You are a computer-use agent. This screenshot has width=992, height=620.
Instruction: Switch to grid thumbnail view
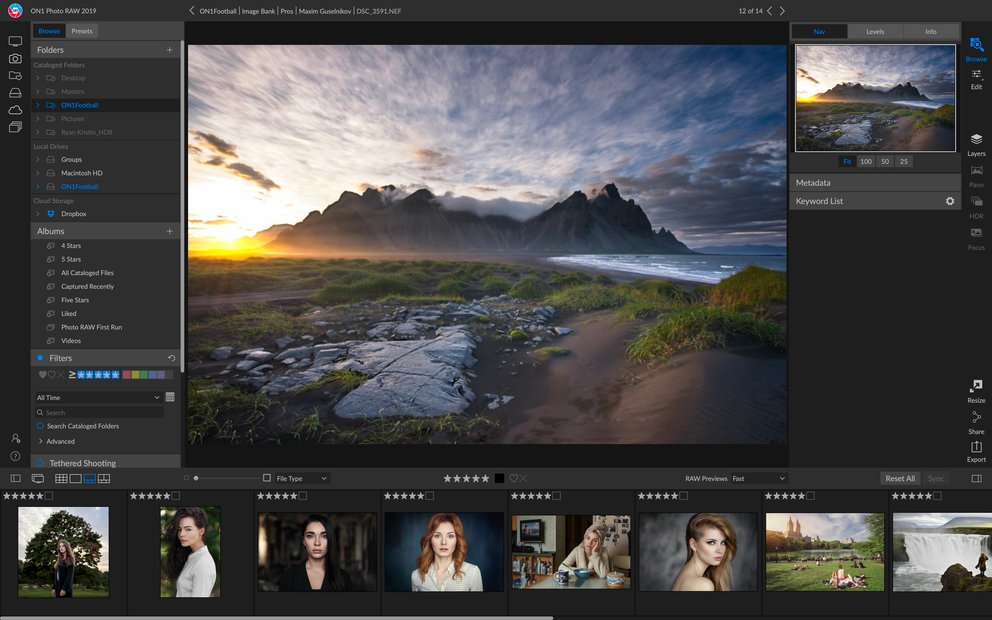point(61,479)
